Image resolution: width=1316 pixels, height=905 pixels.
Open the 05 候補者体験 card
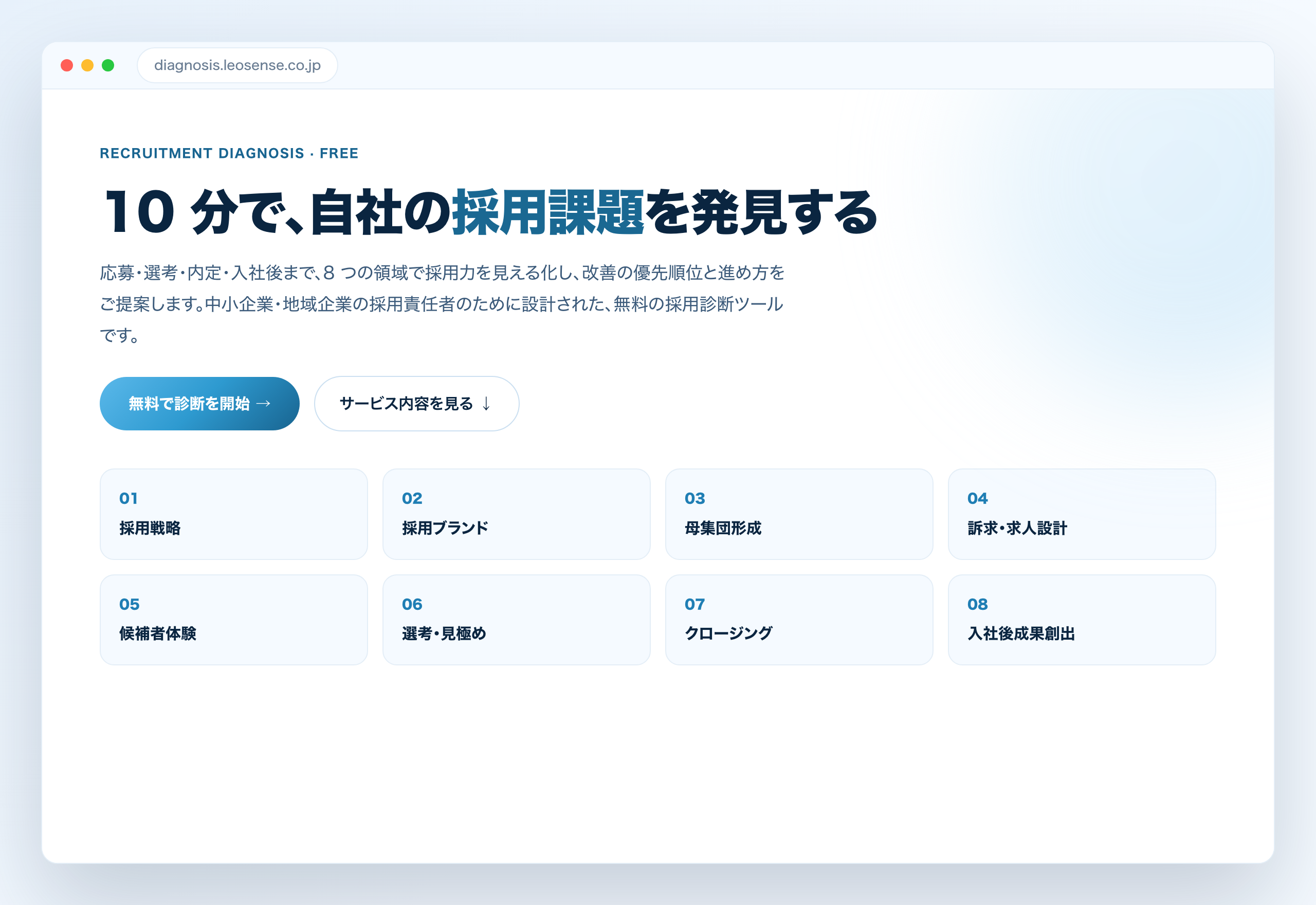pyautogui.click(x=234, y=620)
